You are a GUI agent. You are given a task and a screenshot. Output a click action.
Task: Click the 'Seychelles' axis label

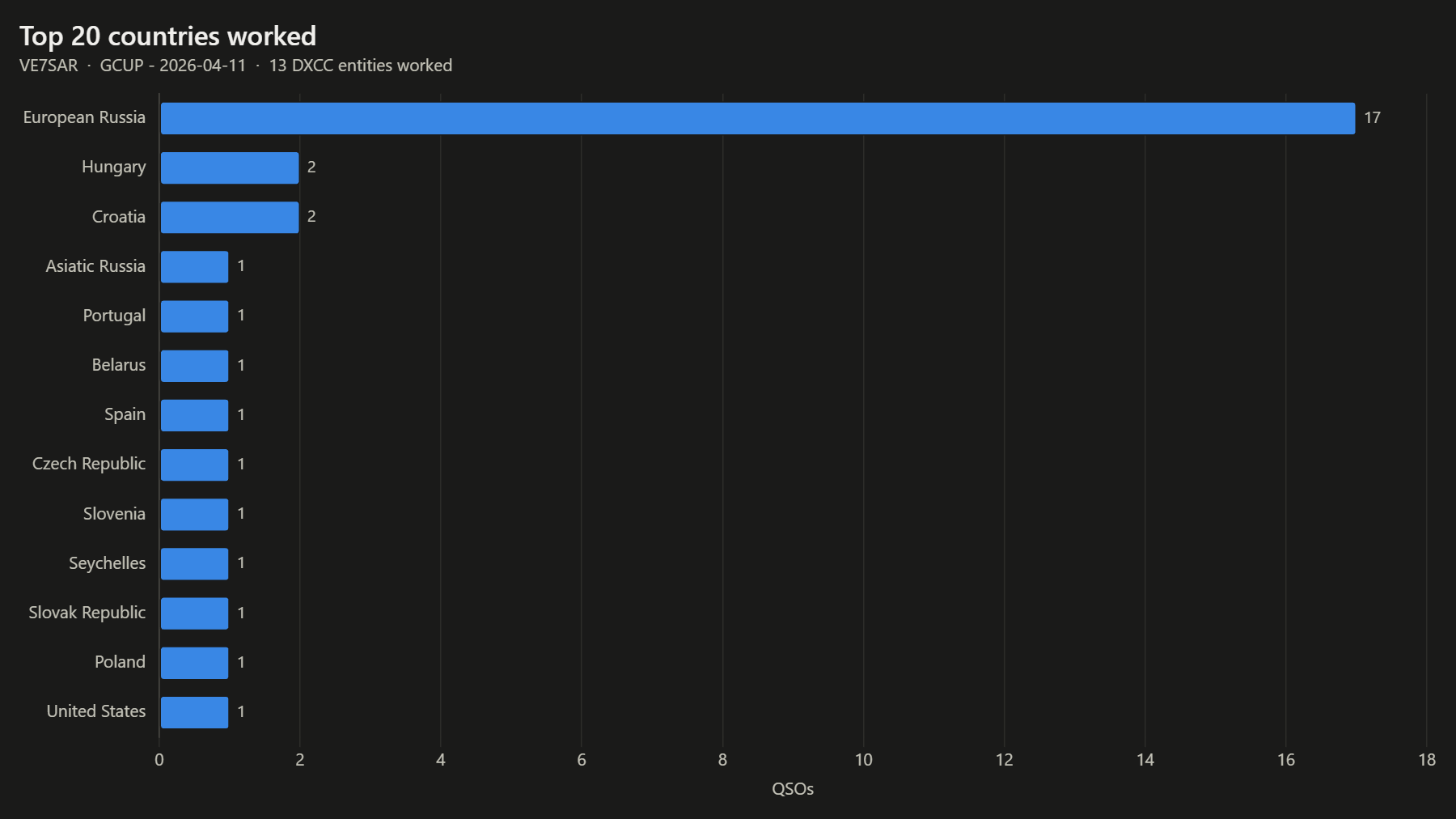[x=108, y=563]
